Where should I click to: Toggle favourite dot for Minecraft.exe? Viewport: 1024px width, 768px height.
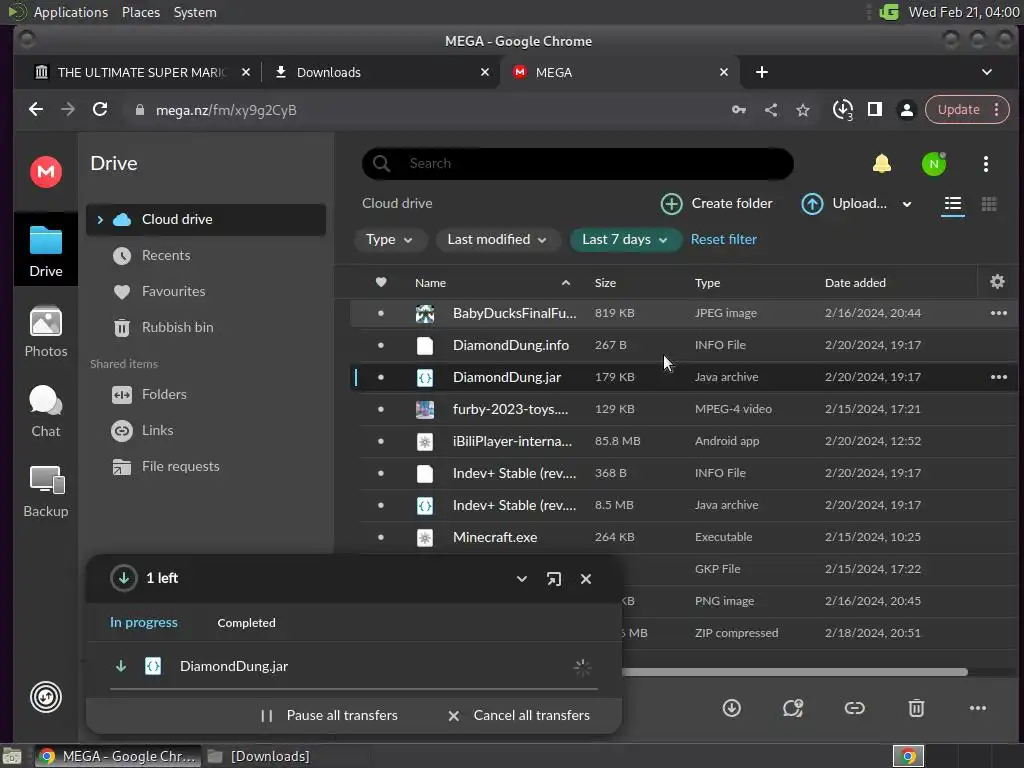(381, 537)
